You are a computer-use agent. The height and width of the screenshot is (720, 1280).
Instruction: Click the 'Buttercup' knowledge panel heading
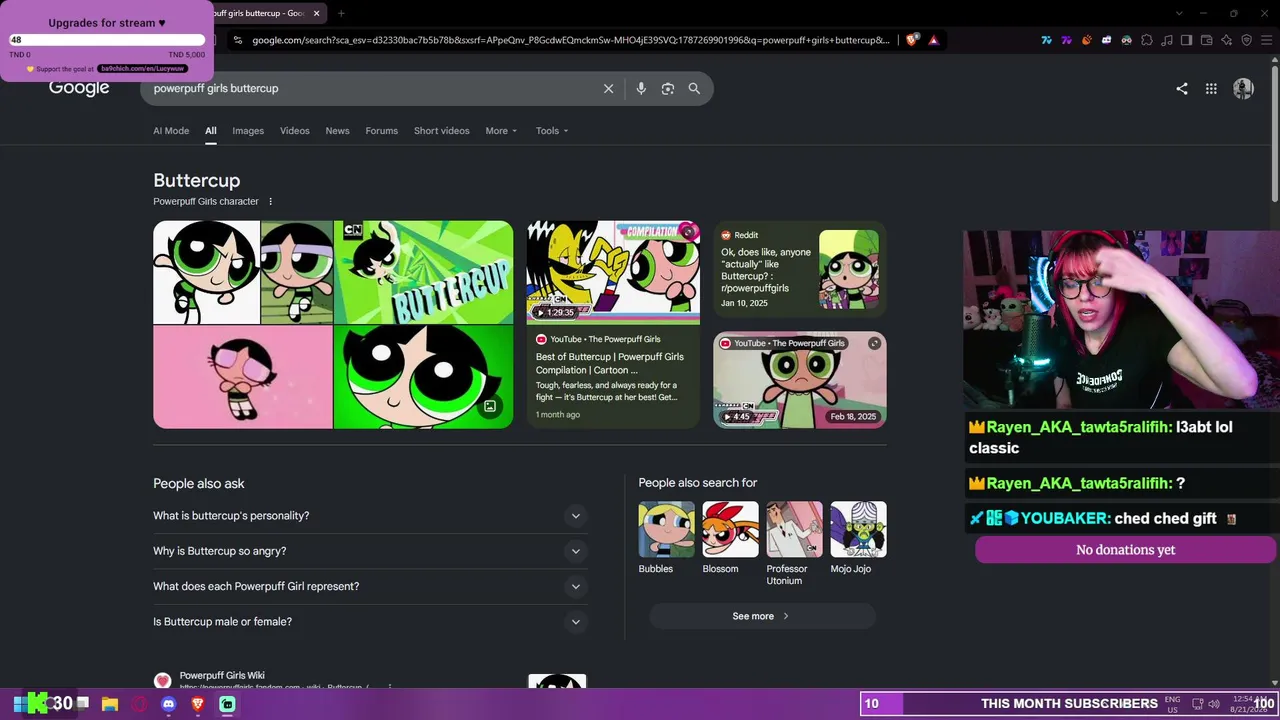(x=197, y=180)
